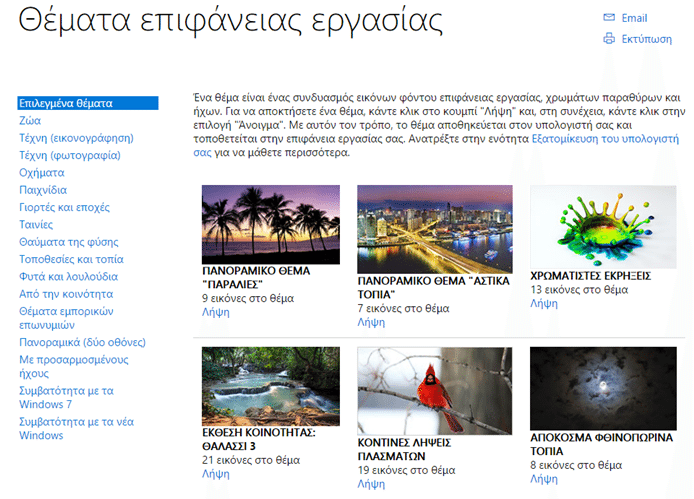This screenshot has height=499, width=694.
Task: Click the "7 εικόνες στο θέμα" text
Action: (404, 309)
